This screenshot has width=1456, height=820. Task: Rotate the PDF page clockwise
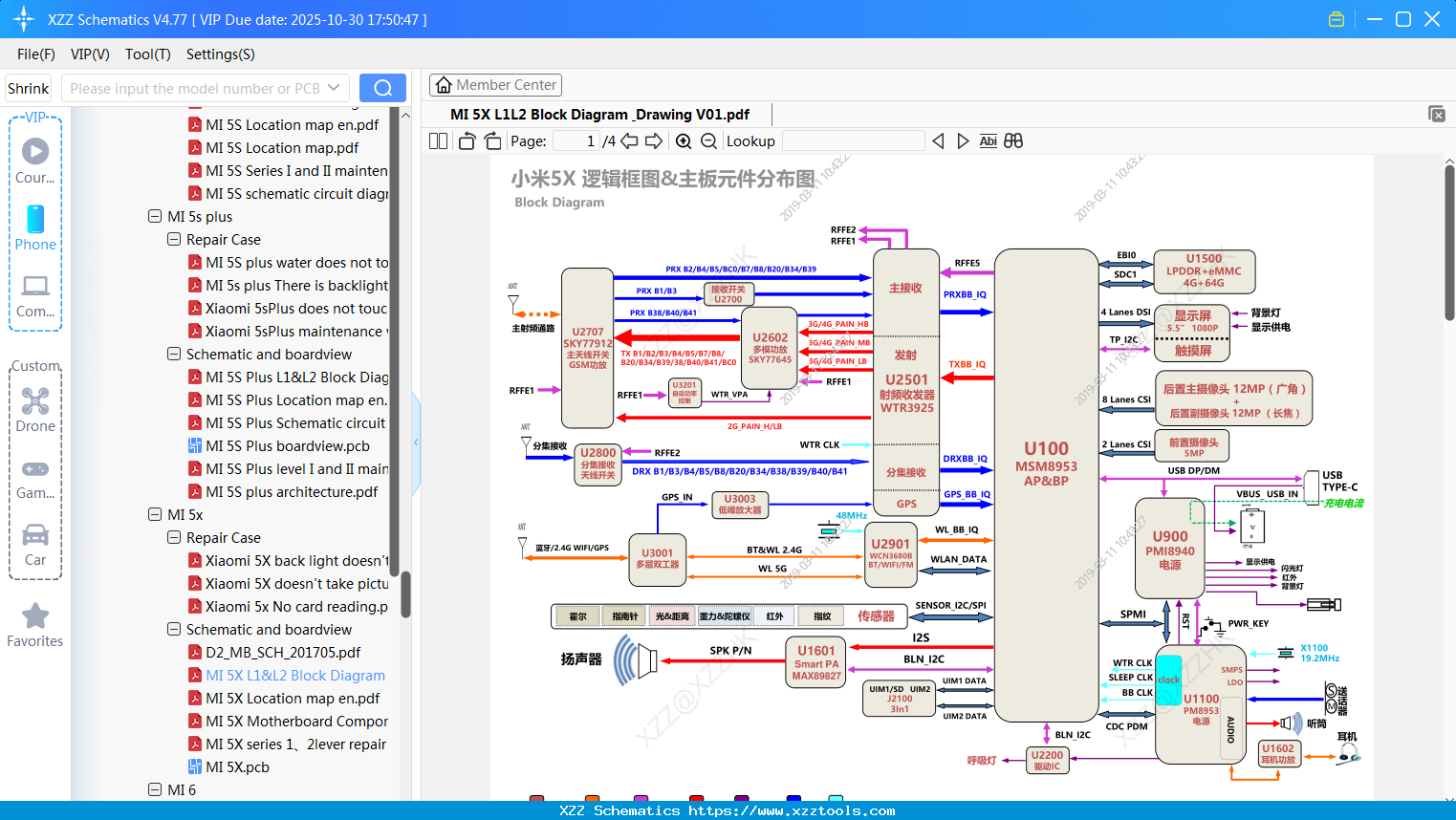[x=492, y=140]
